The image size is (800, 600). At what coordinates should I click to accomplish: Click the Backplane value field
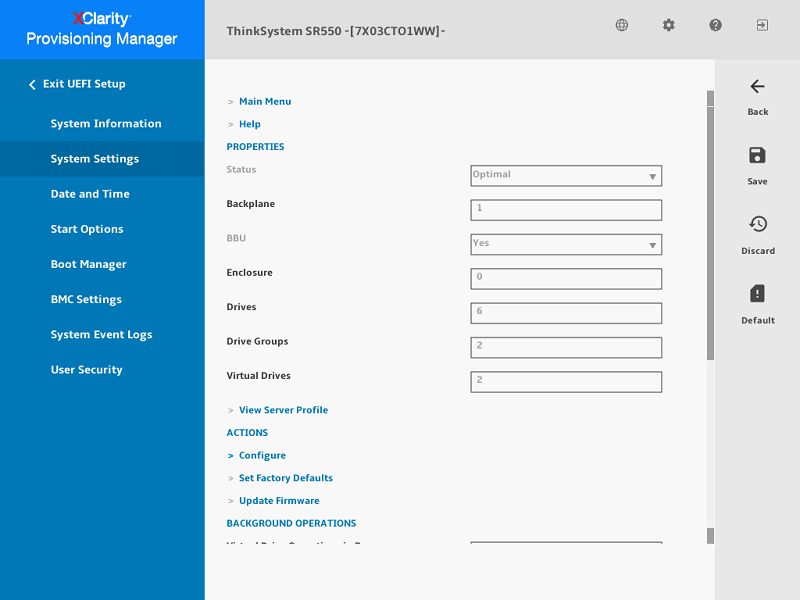point(566,210)
